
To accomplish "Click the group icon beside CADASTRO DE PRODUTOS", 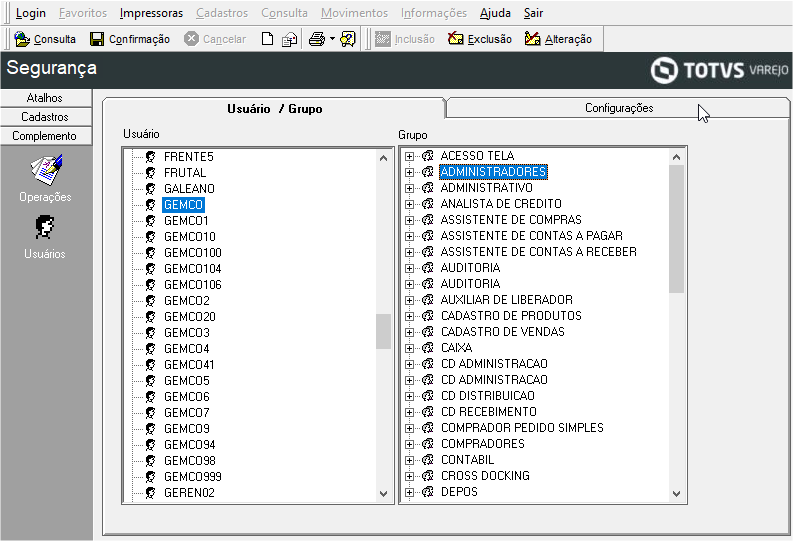I will [428, 316].
